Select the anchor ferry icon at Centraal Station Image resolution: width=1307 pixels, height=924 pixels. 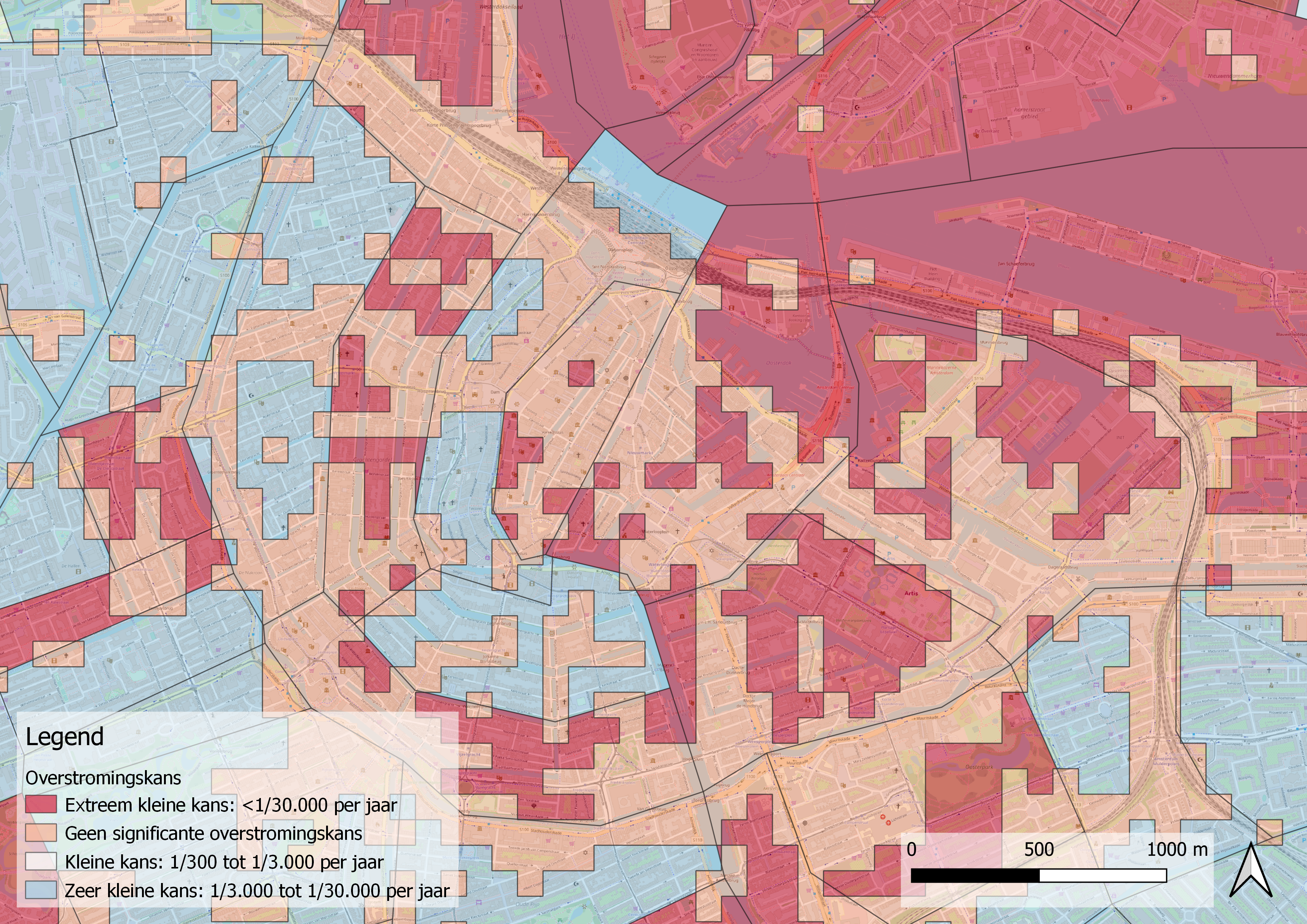pos(623,288)
